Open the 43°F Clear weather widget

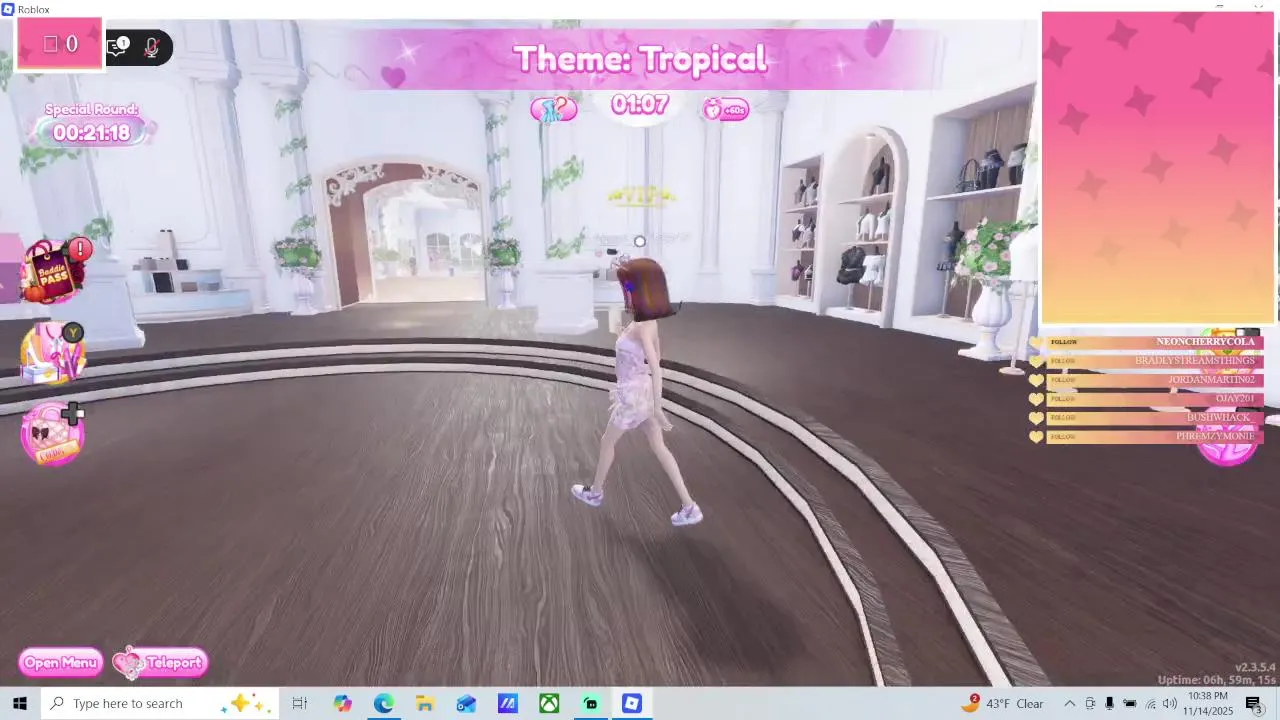(1003, 703)
